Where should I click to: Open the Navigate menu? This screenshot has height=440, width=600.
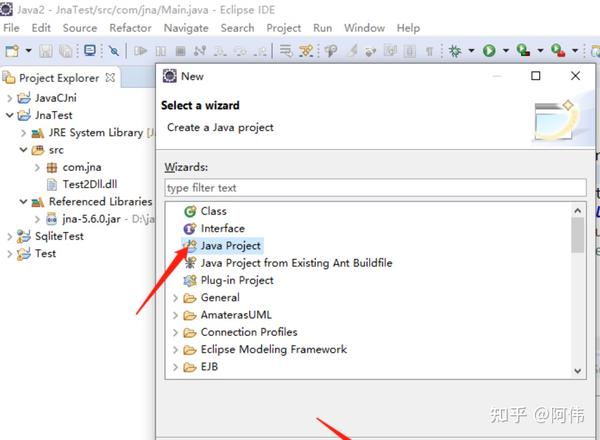click(186, 28)
